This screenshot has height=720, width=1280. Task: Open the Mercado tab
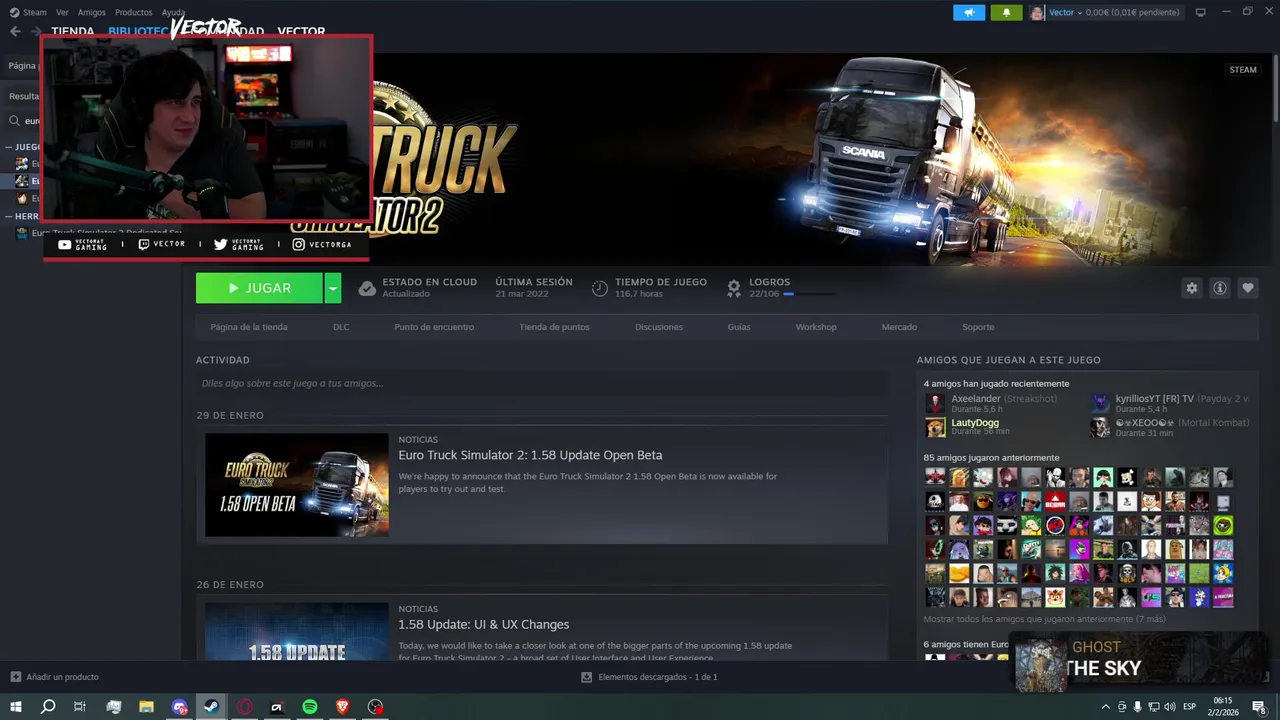[x=899, y=327]
